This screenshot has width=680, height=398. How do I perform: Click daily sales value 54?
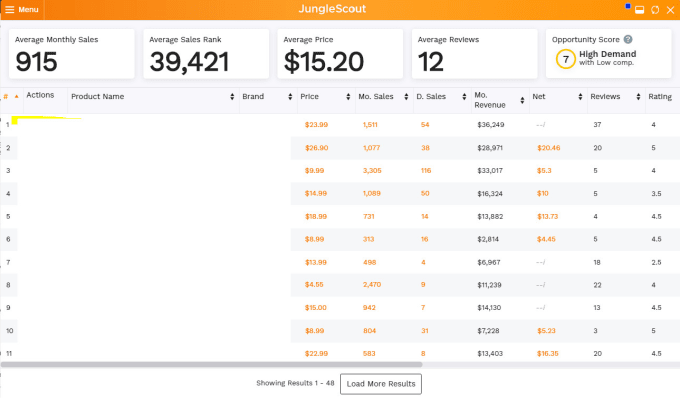click(x=425, y=124)
